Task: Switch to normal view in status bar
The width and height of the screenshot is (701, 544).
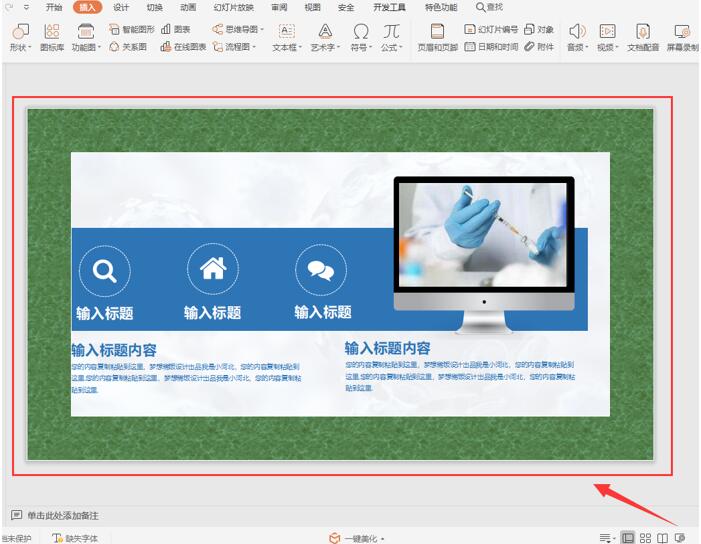Action: tap(628, 538)
